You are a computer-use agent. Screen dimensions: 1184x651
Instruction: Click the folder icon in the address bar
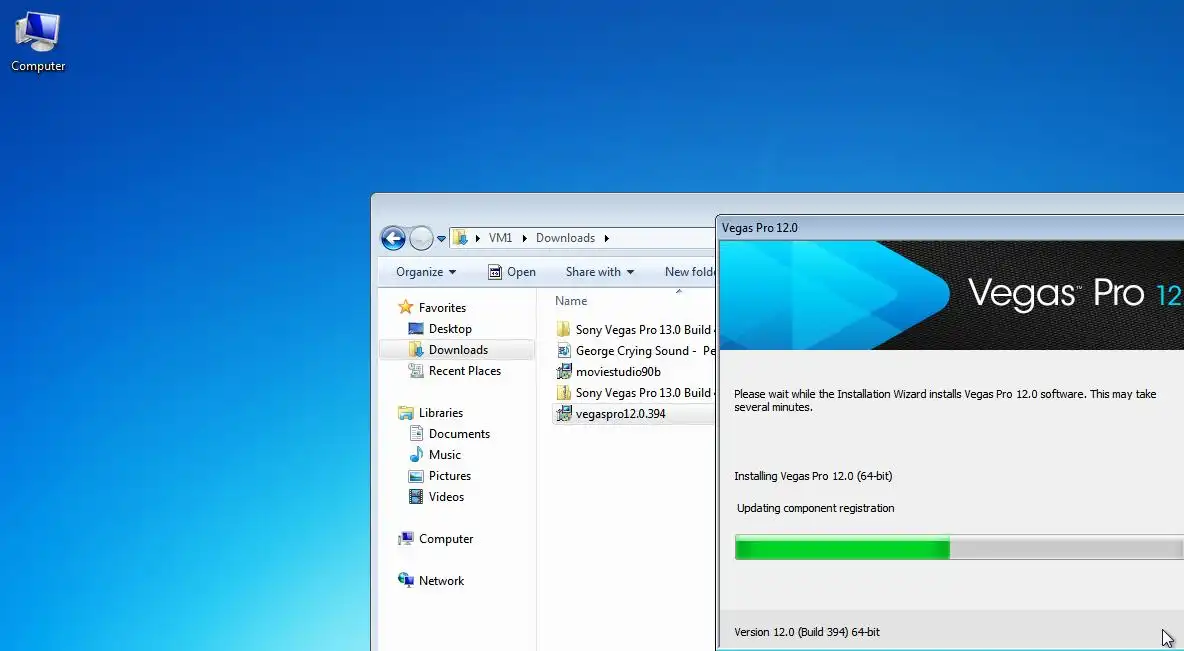tap(460, 238)
